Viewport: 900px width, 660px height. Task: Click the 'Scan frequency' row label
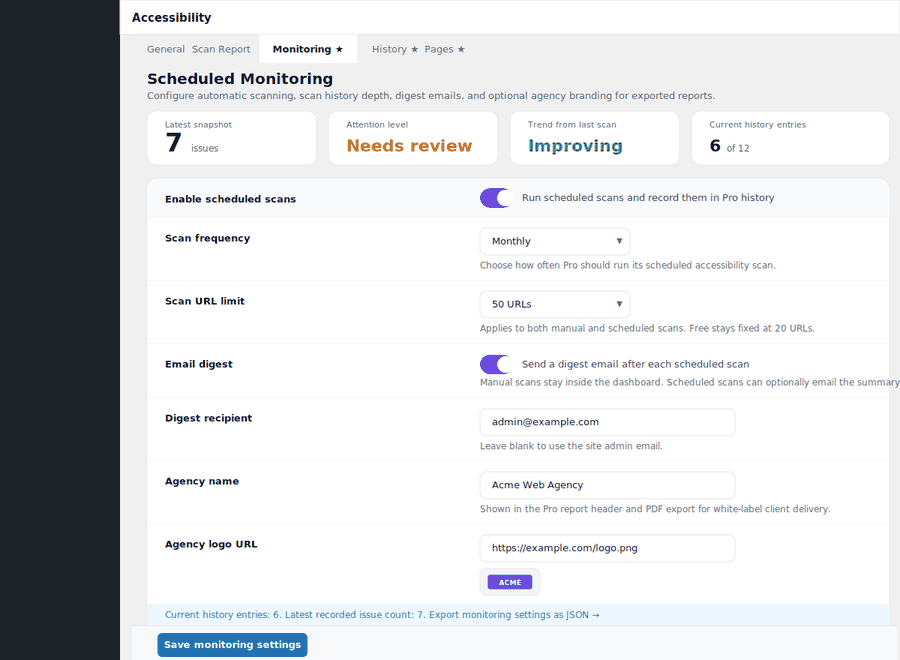[208, 238]
